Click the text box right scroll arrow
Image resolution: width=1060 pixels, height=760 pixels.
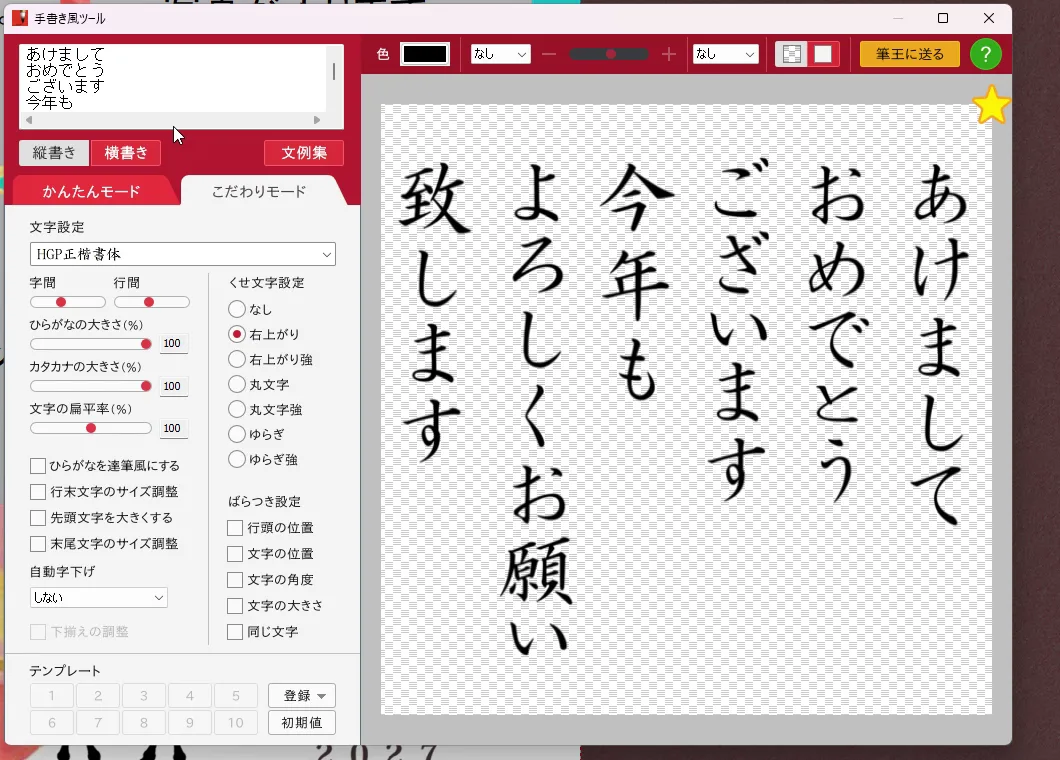316,120
